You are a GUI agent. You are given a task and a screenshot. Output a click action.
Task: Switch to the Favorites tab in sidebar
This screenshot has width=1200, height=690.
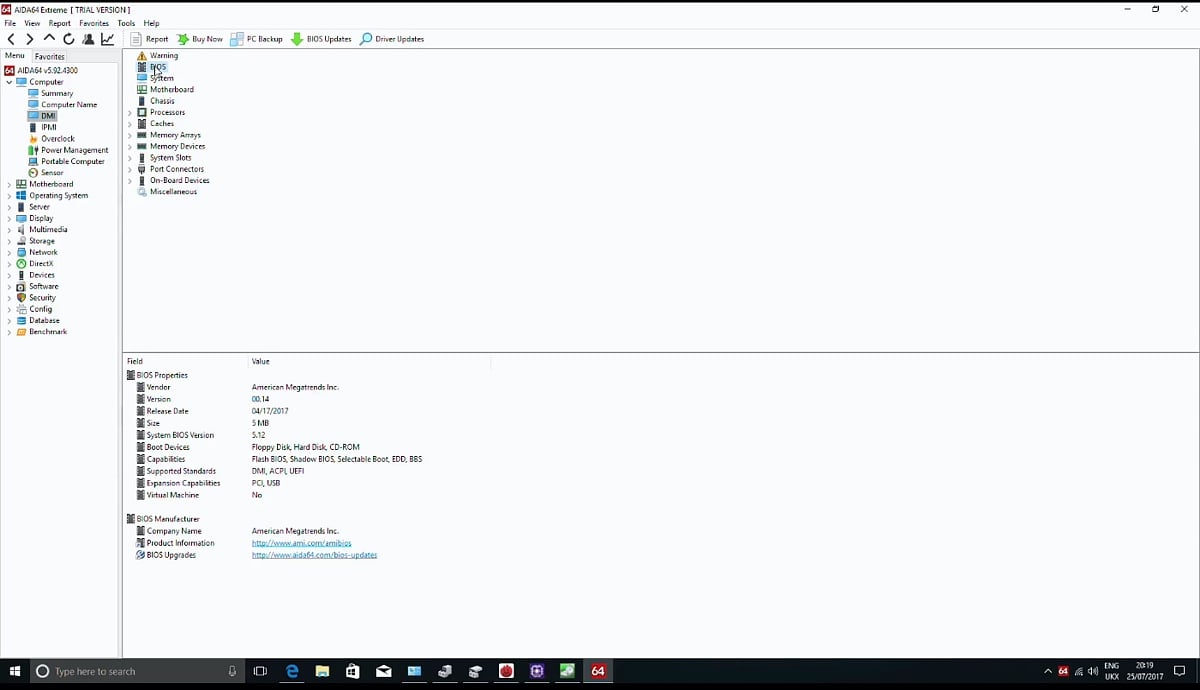(50, 57)
